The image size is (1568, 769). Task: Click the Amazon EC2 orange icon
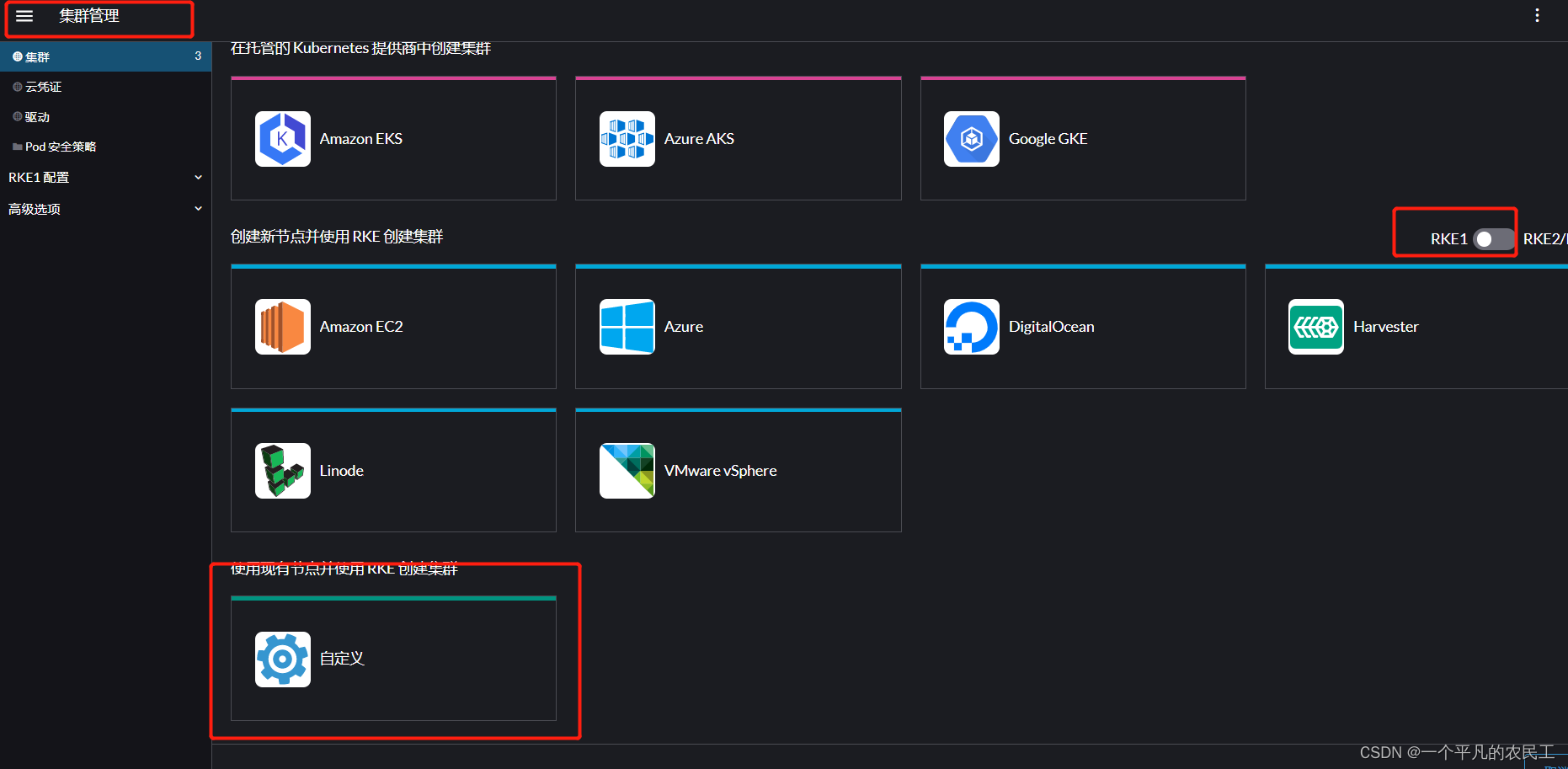tap(283, 327)
